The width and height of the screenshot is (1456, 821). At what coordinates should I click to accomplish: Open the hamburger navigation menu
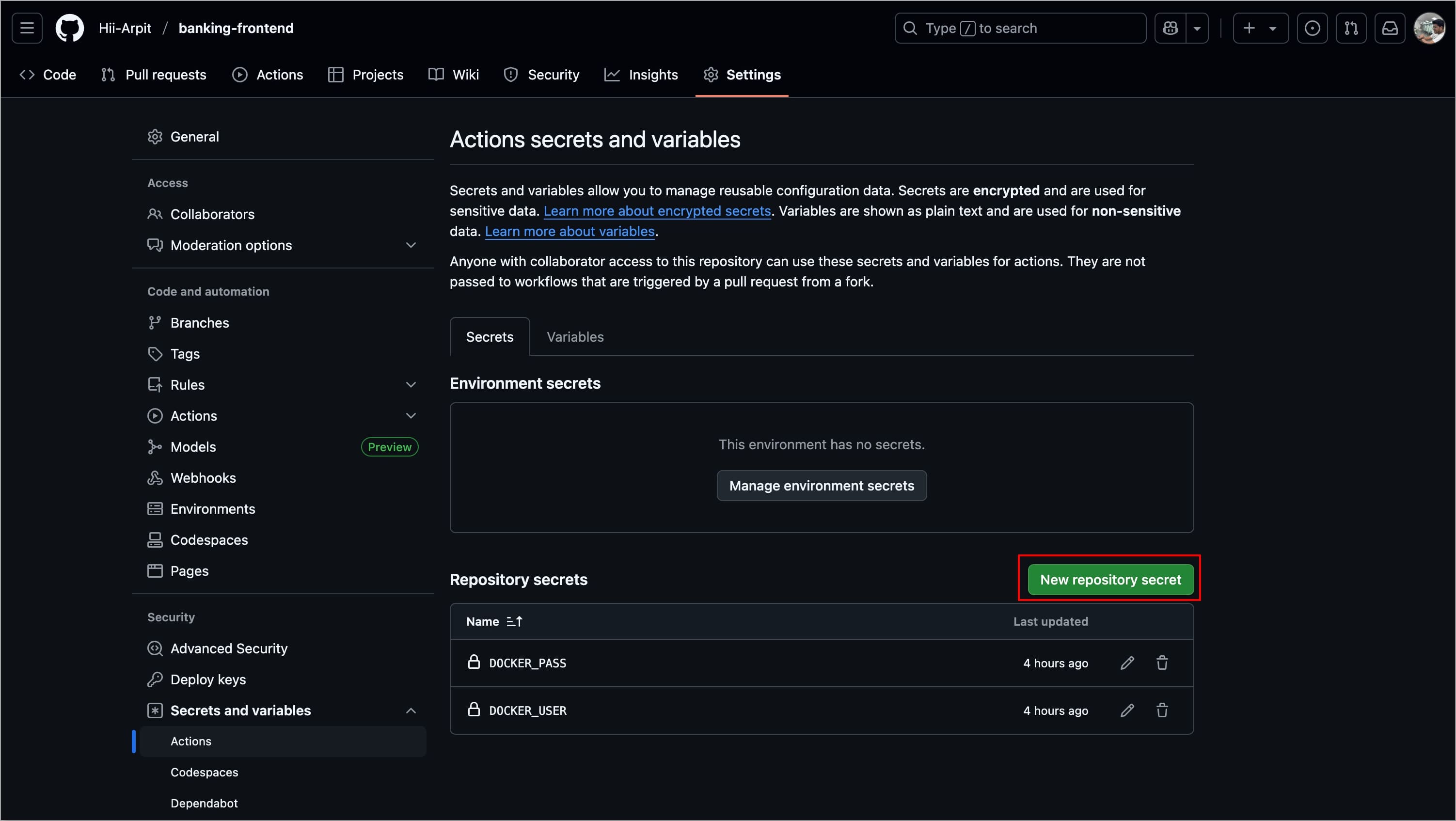tap(27, 28)
